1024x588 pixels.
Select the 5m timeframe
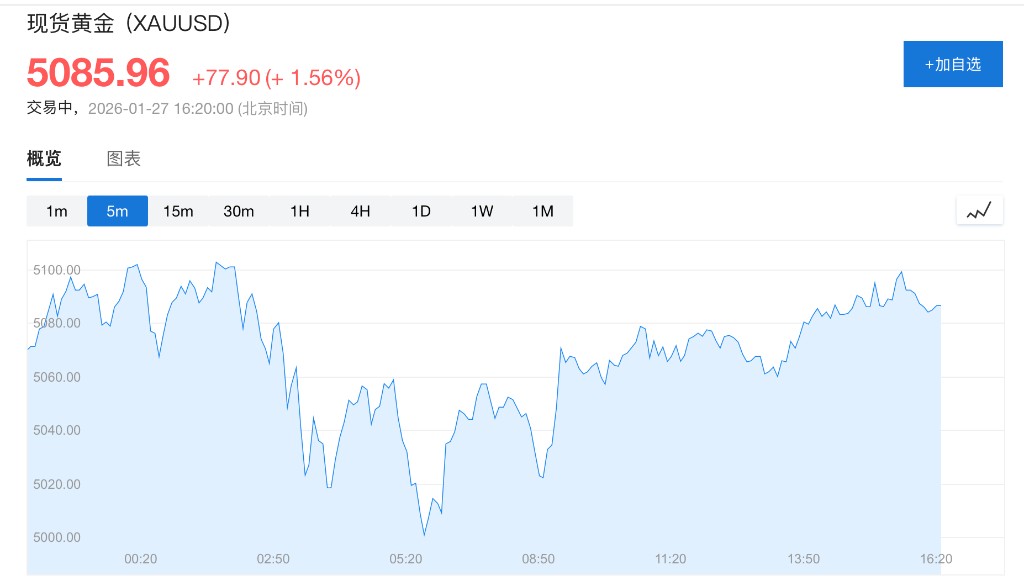tap(118, 211)
